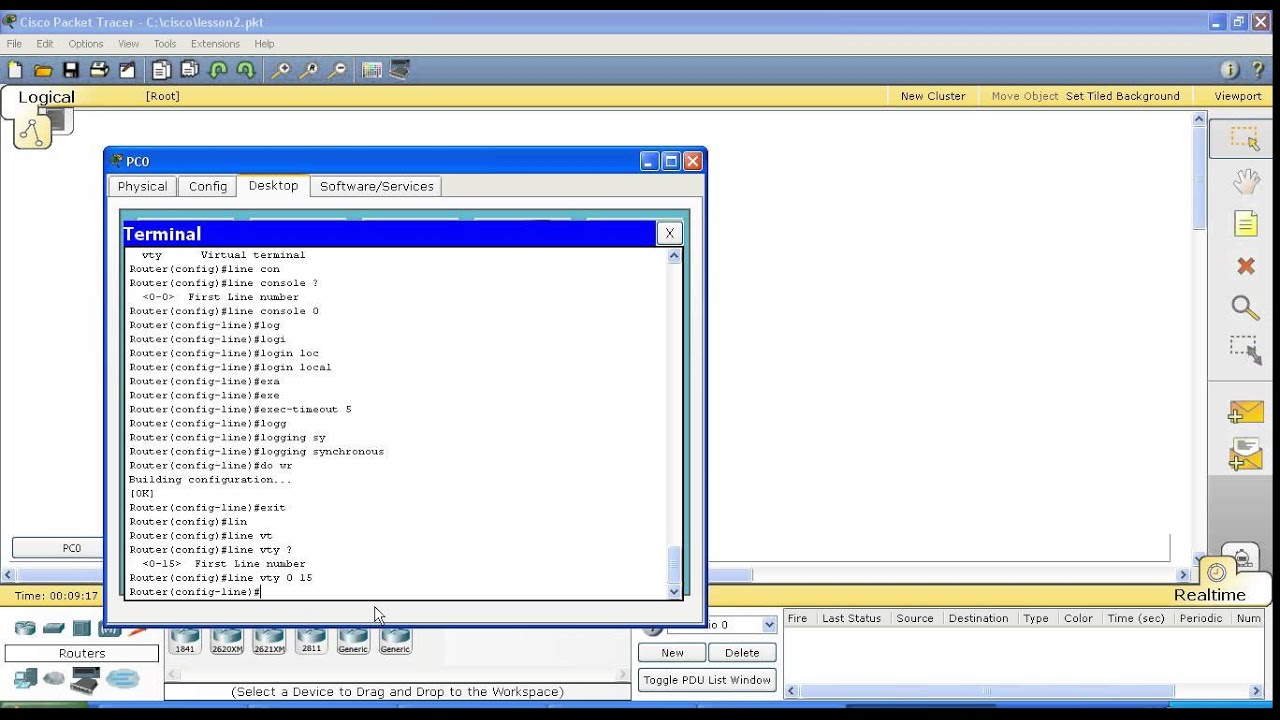Click the terminal scrollbar up arrow

point(674,256)
